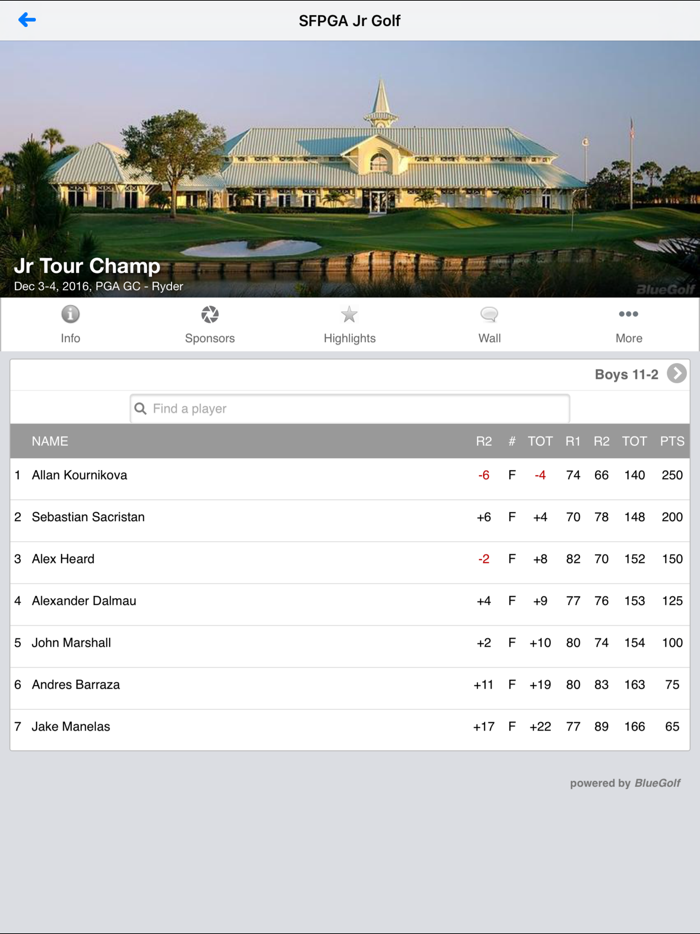The image size is (700, 934).
Task: Open the Boys 11-2 division selector
Action: coord(625,373)
